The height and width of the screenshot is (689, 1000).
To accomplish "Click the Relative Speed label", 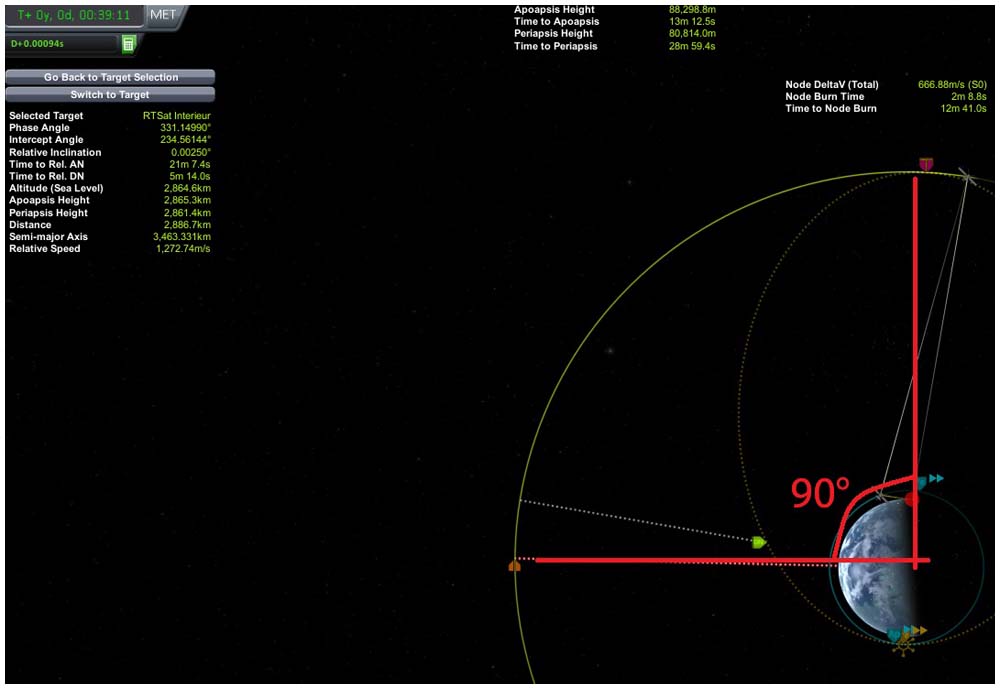I will 45,249.
